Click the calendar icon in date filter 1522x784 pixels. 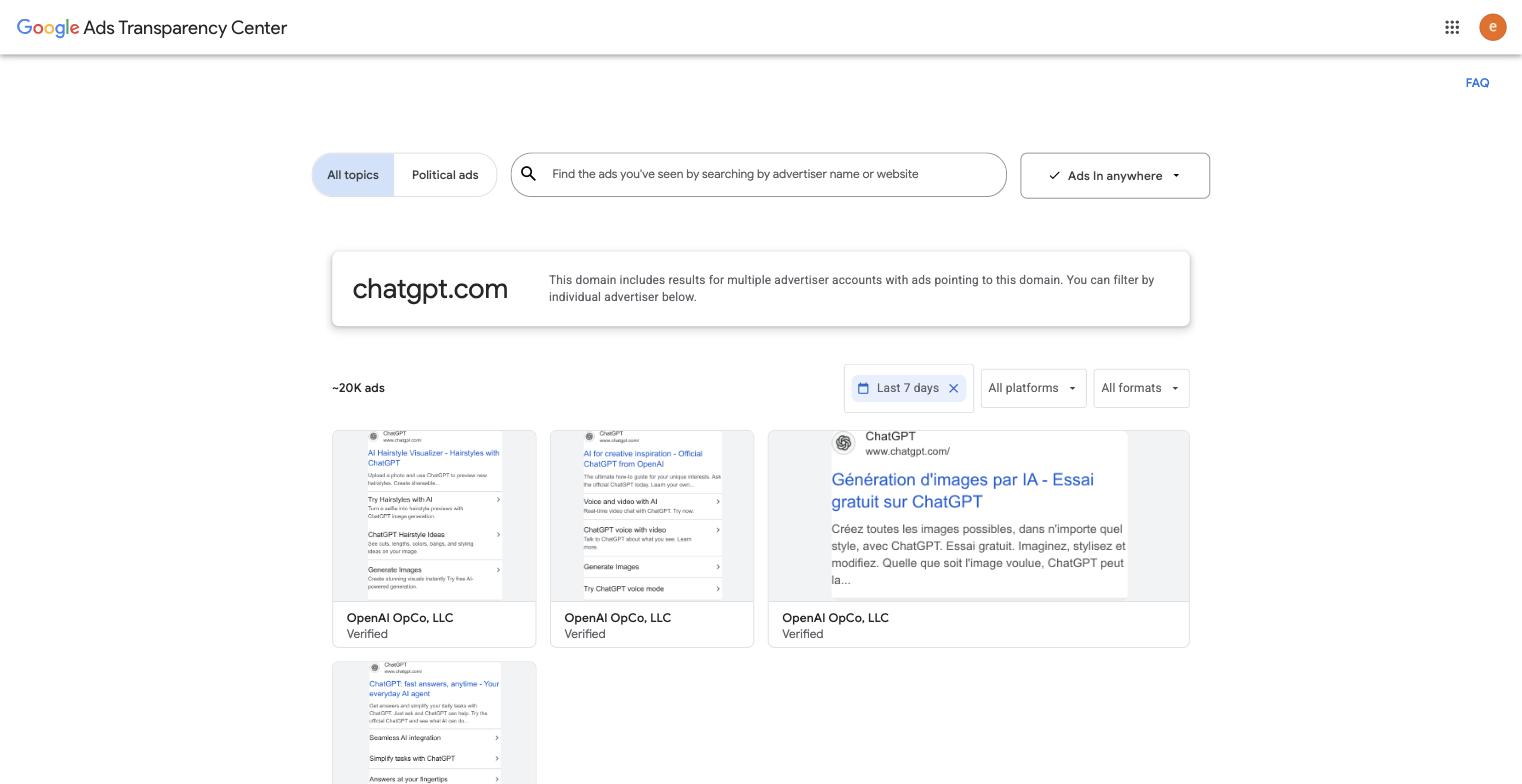click(x=863, y=388)
